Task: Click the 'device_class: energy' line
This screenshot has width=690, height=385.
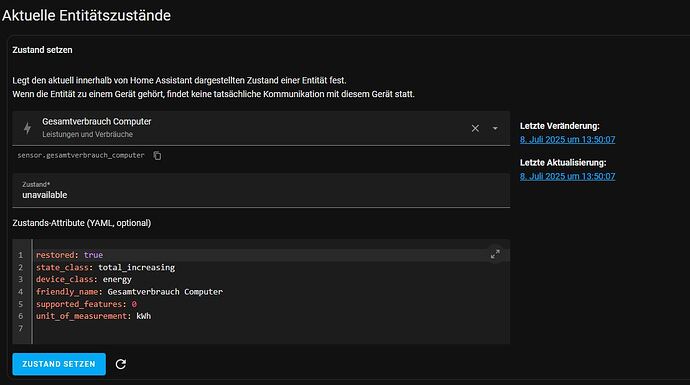Action: (84, 279)
